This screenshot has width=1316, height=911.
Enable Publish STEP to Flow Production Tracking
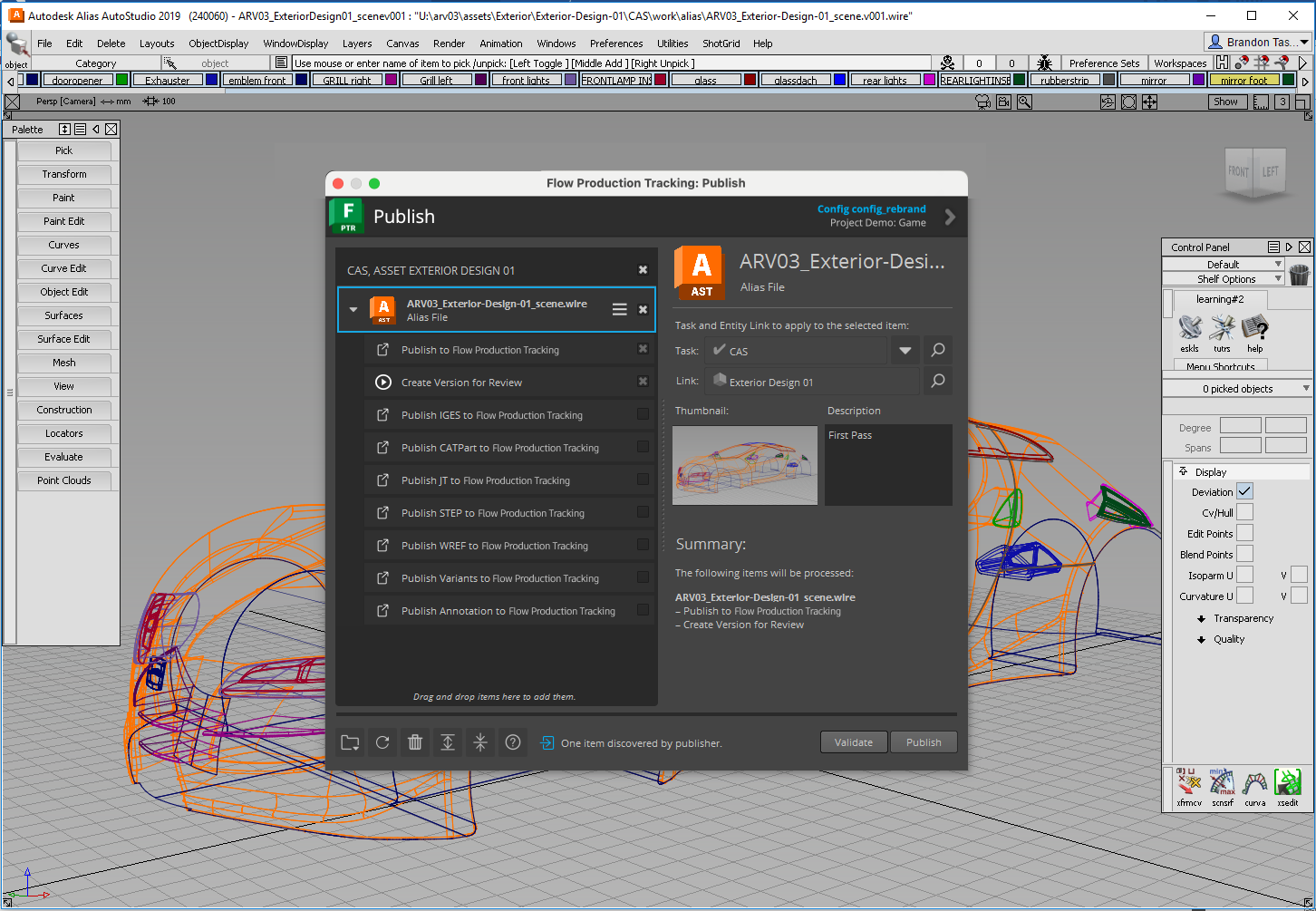coord(643,512)
